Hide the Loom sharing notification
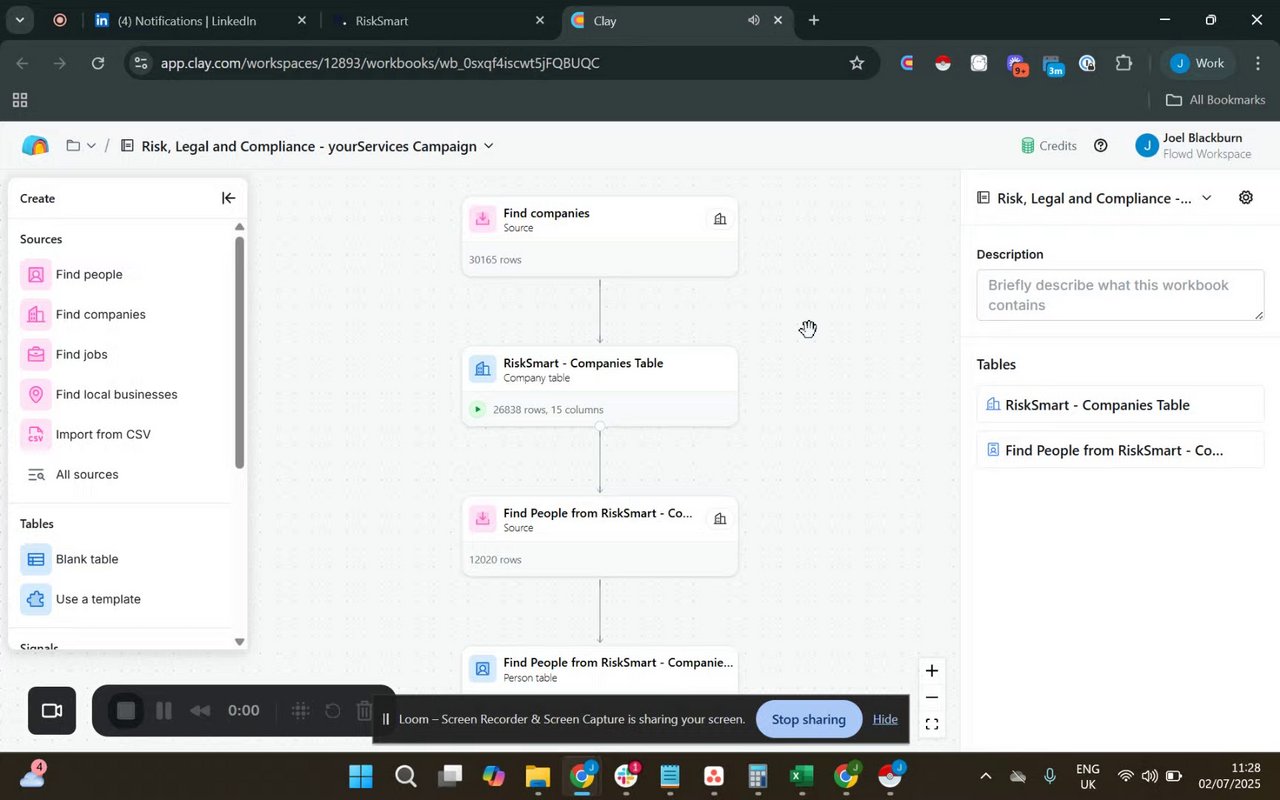The width and height of the screenshot is (1280, 800). tap(885, 719)
